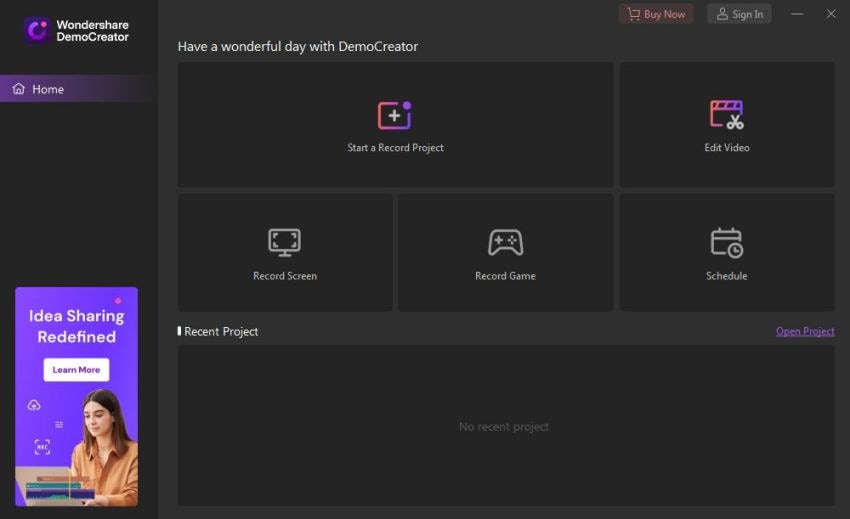Click the Idea Sharing Redefined banner headline
The width and height of the screenshot is (850, 519).
[x=76, y=326]
